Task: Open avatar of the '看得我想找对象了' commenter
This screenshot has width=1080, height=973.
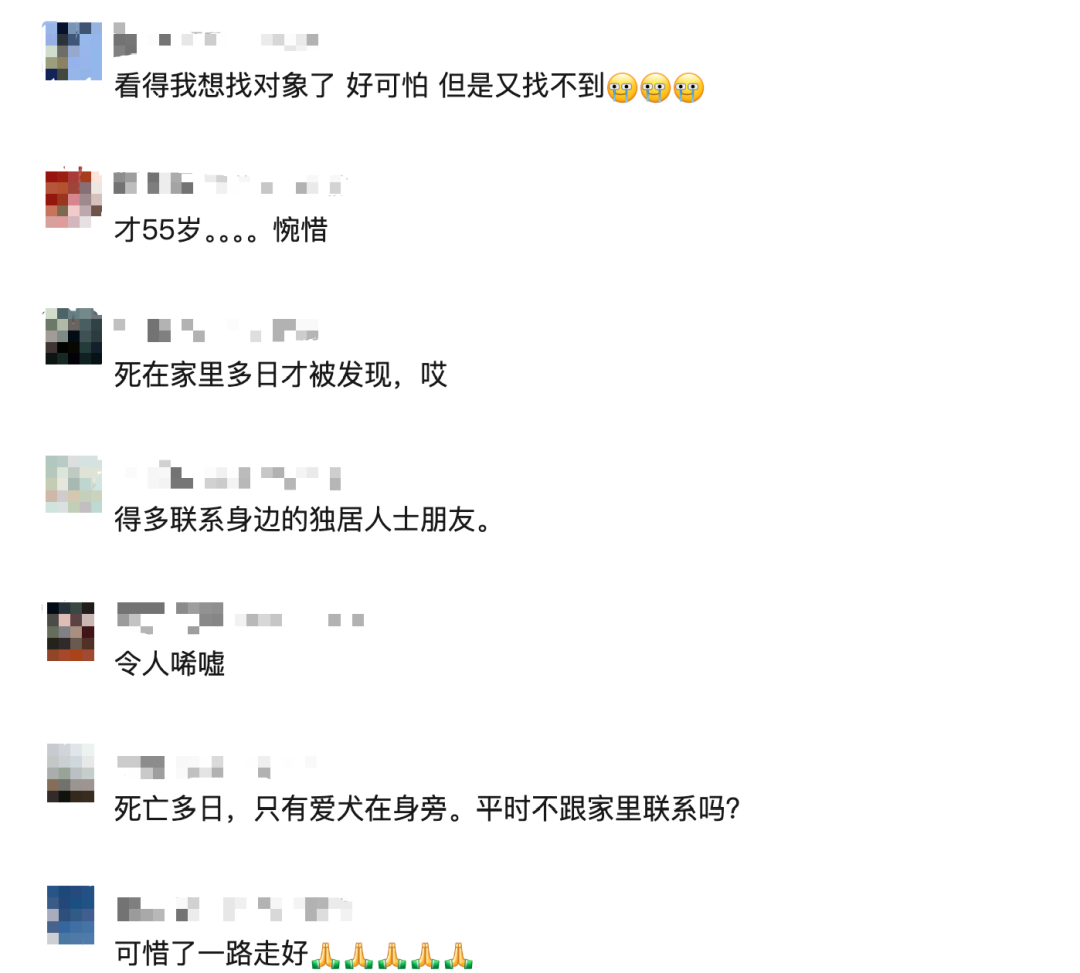Action: coord(73,51)
